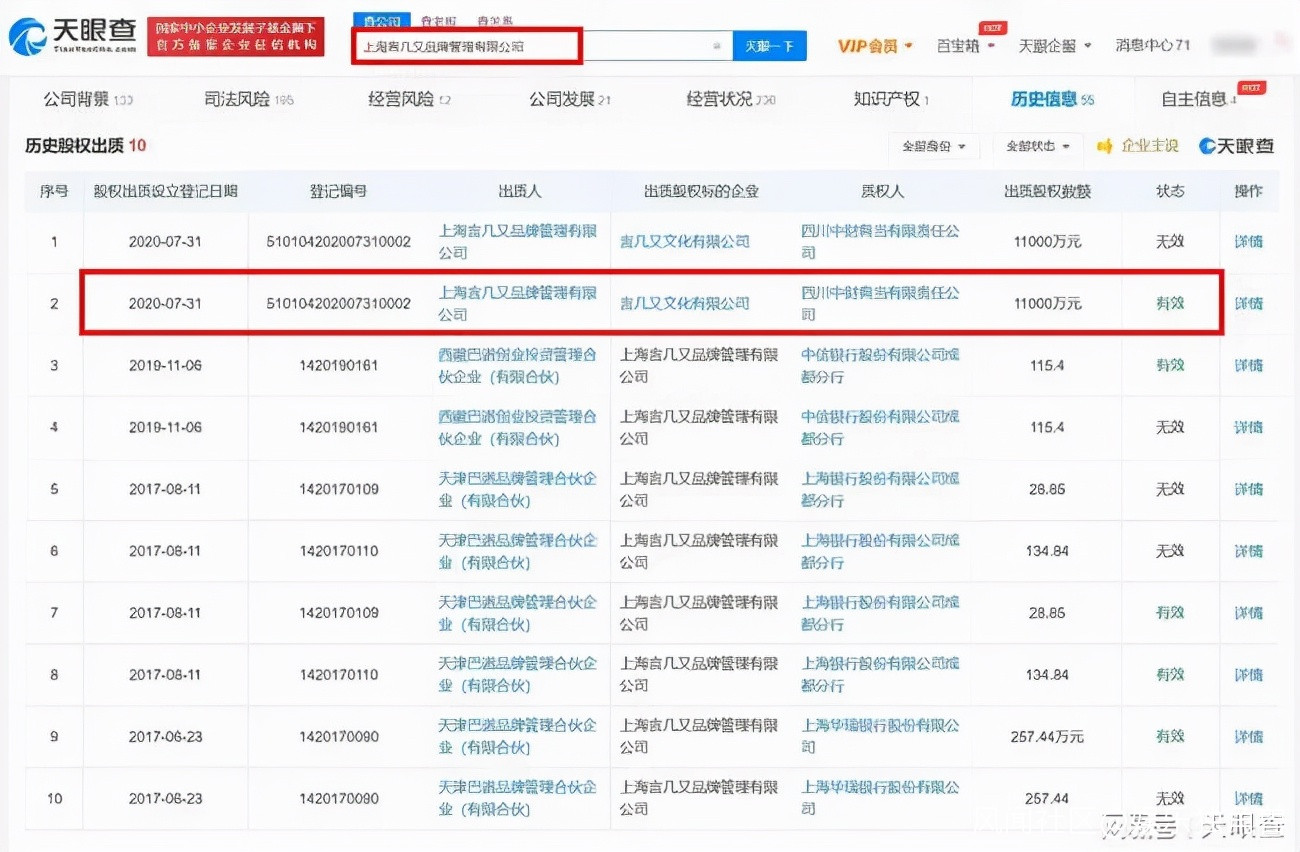Click the 天眼一下 search button
The height and width of the screenshot is (852, 1300).
[x=769, y=46]
